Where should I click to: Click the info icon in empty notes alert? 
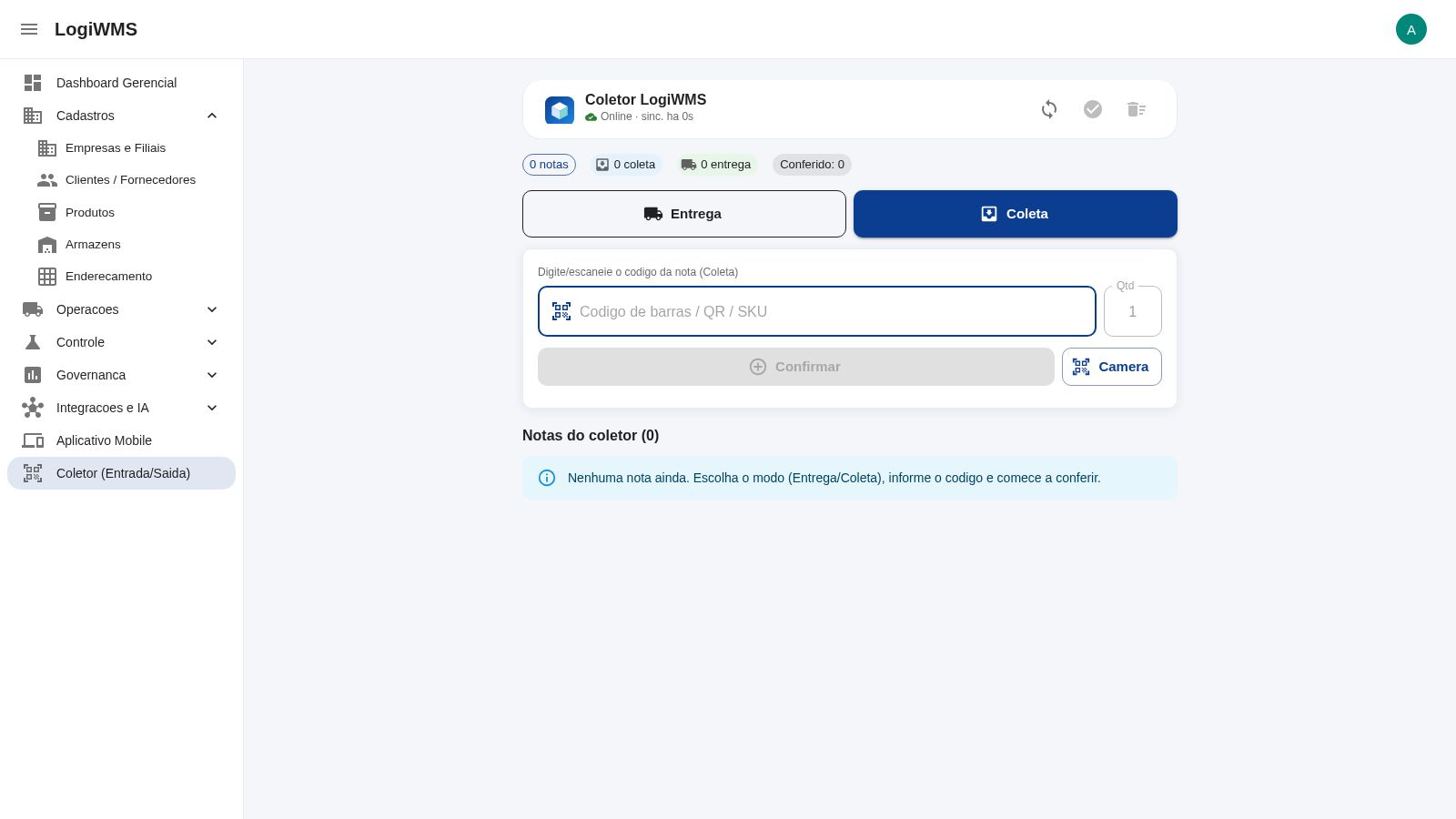tap(547, 478)
